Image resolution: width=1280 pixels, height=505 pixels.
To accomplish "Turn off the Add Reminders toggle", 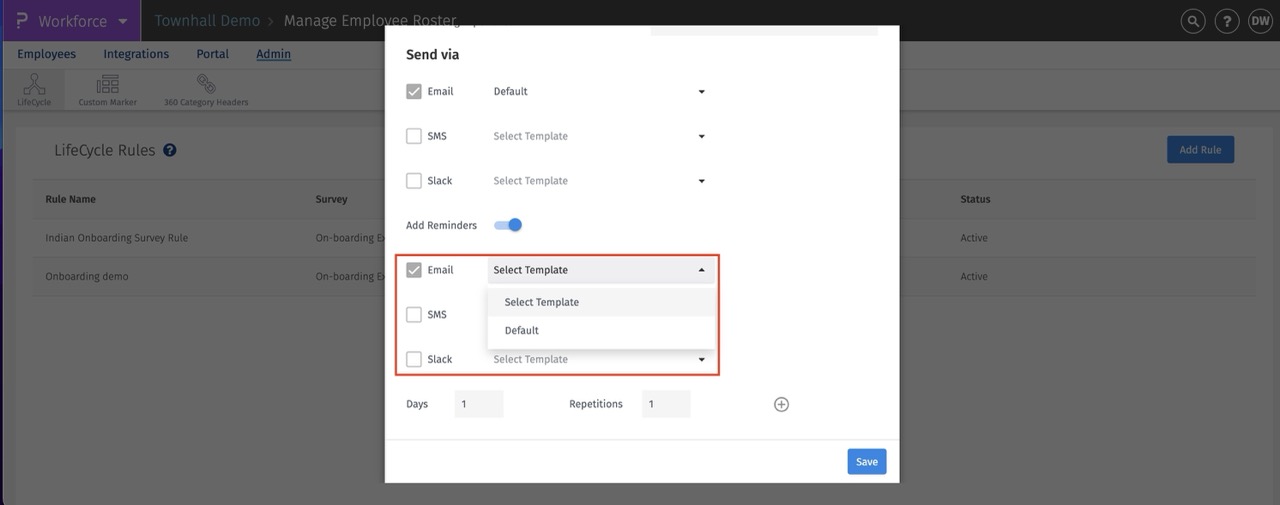I will pos(509,225).
